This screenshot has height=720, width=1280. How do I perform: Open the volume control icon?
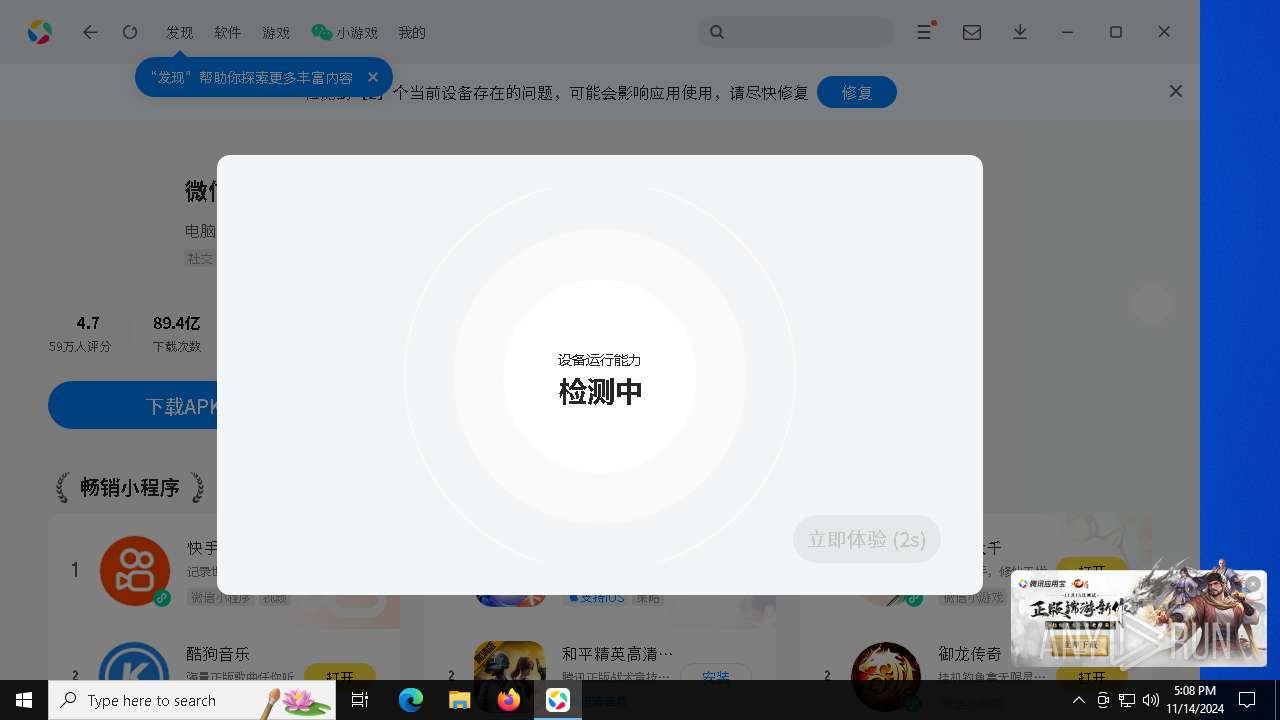click(1151, 700)
